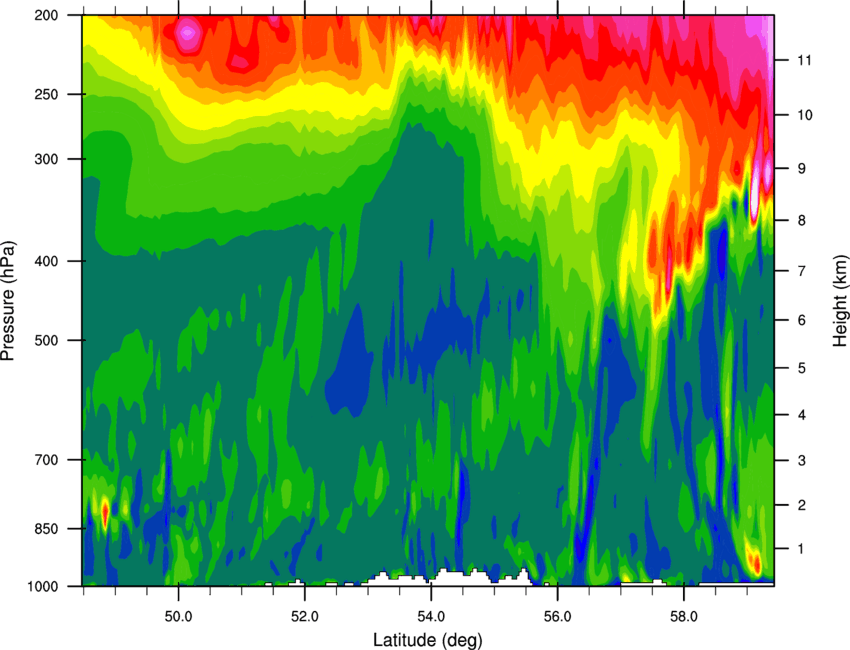The width and height of the screenshot is (850, 650).
Task: Select the 700 pressure tick label
Action: click(46, 460)
